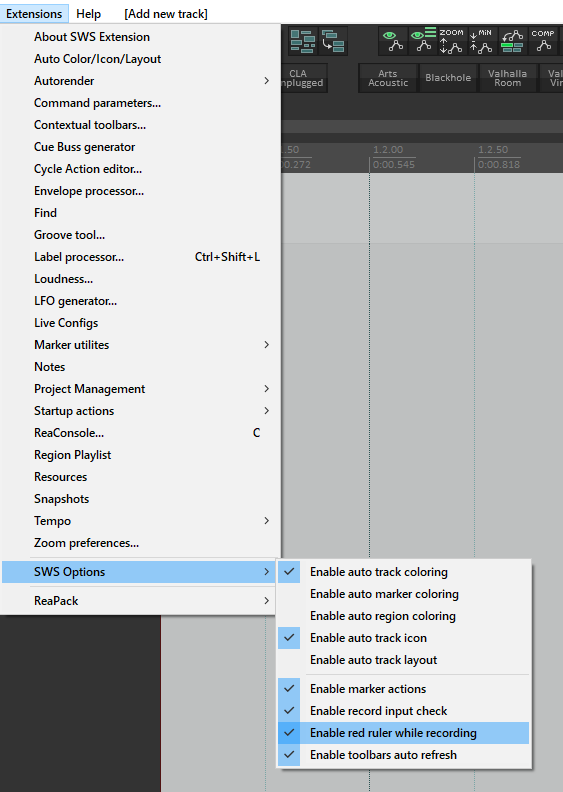Enable auto region coloring option
The height and width of the screenshot is (792, 563).
point(404,616)
